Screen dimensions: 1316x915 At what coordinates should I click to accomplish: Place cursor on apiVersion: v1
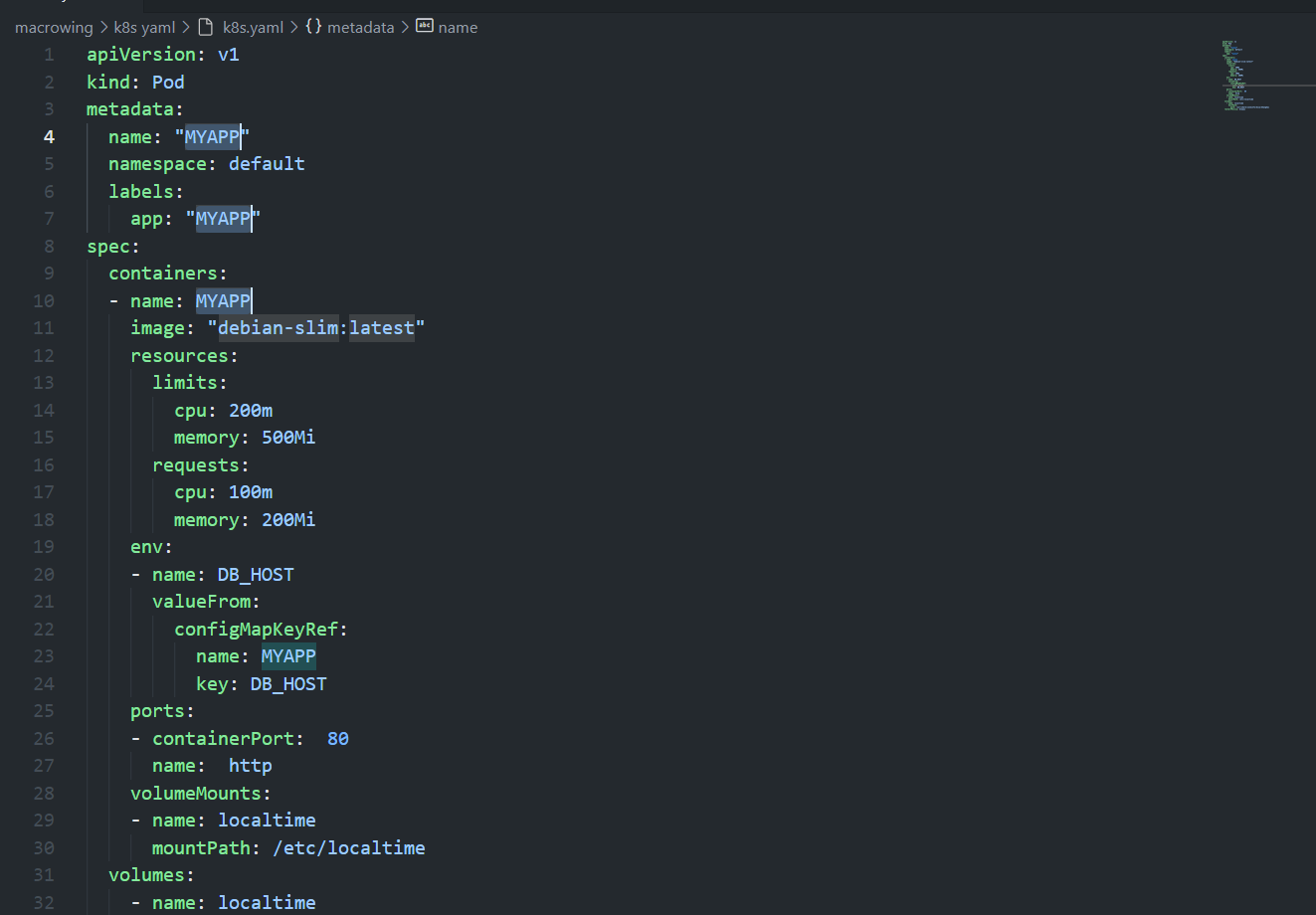(x=163, y=55)
